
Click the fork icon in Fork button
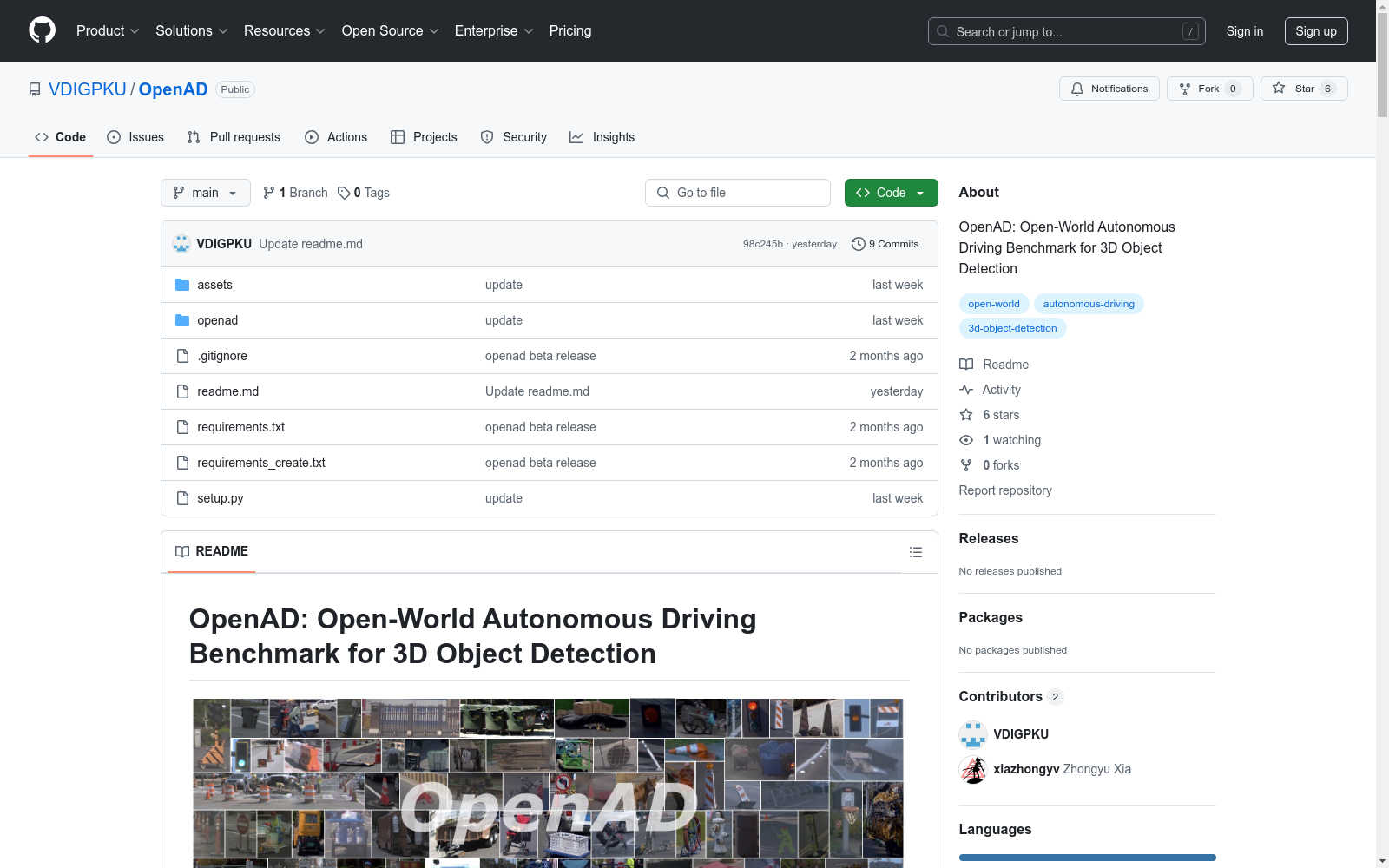[1185, 89]
